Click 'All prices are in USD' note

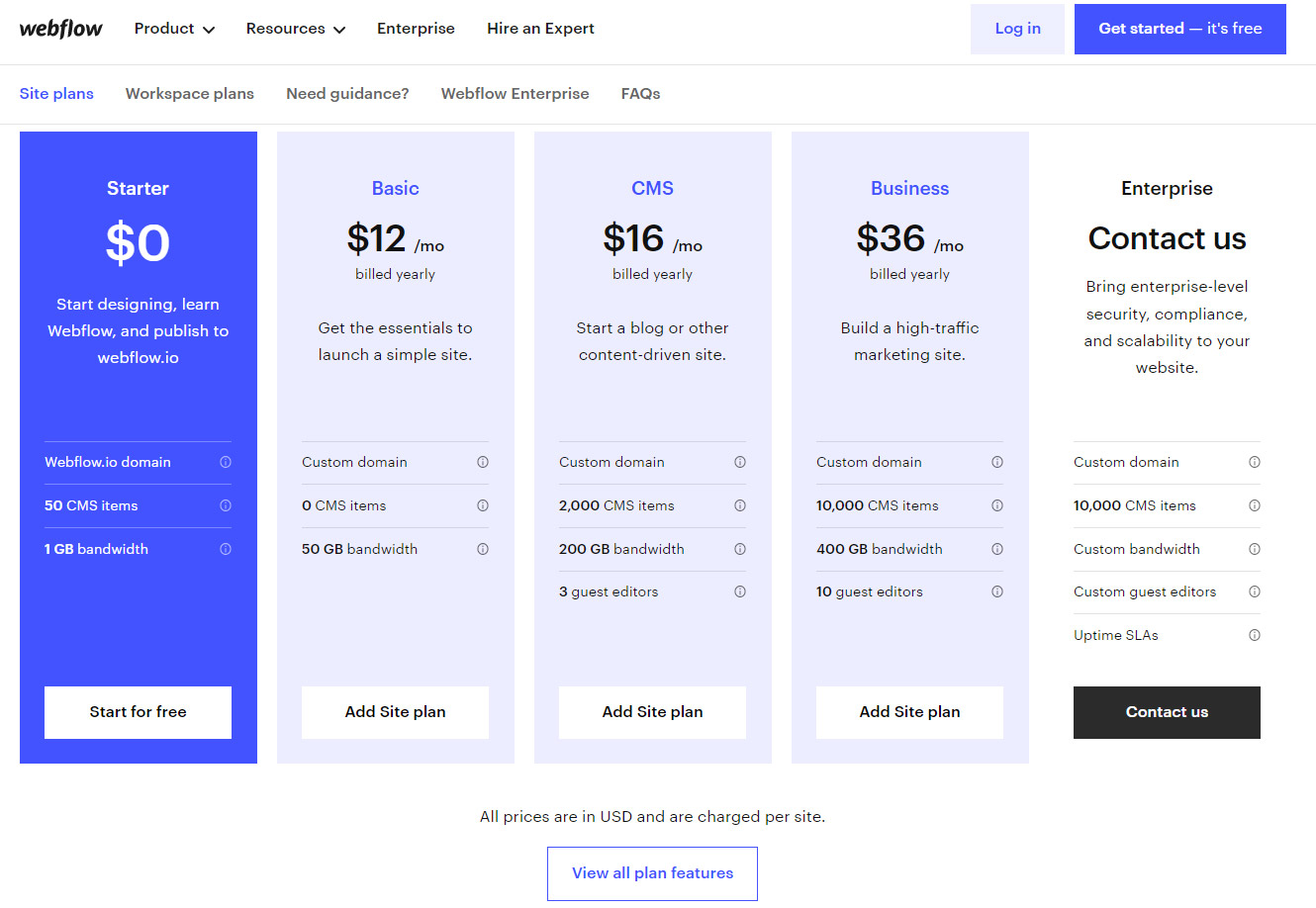point(652,817)
